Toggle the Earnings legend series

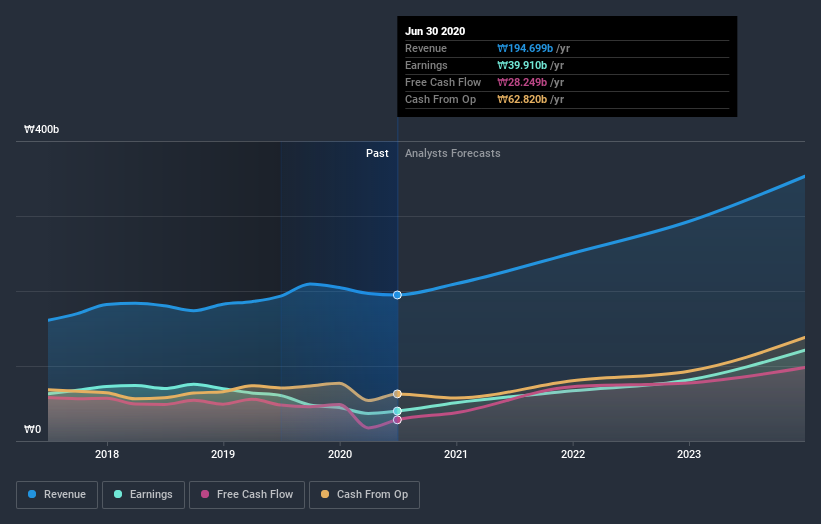tap(143, 495)
